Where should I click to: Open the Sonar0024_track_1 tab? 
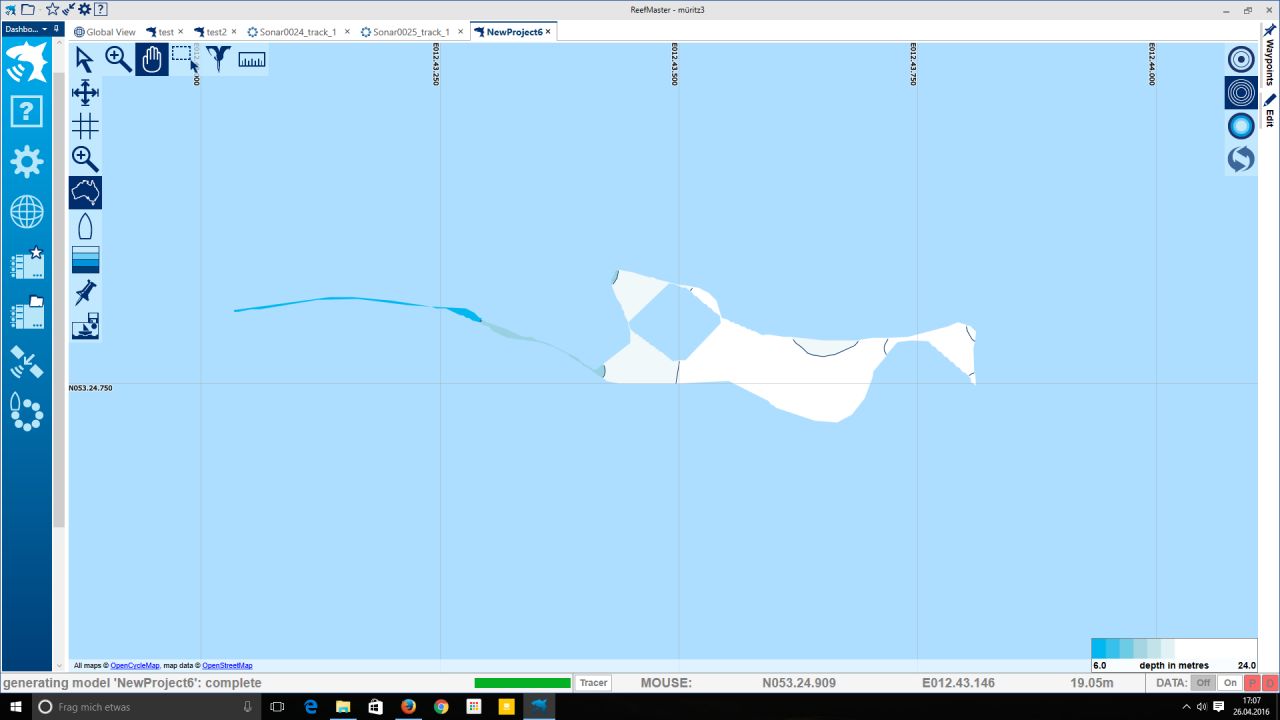coord(297,32)
